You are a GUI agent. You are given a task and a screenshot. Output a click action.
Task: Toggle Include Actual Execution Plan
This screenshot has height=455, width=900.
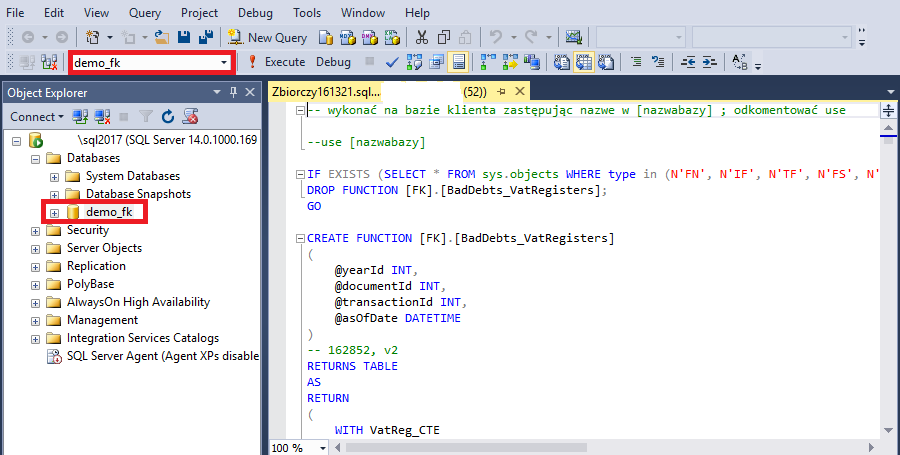coord(488,62)
